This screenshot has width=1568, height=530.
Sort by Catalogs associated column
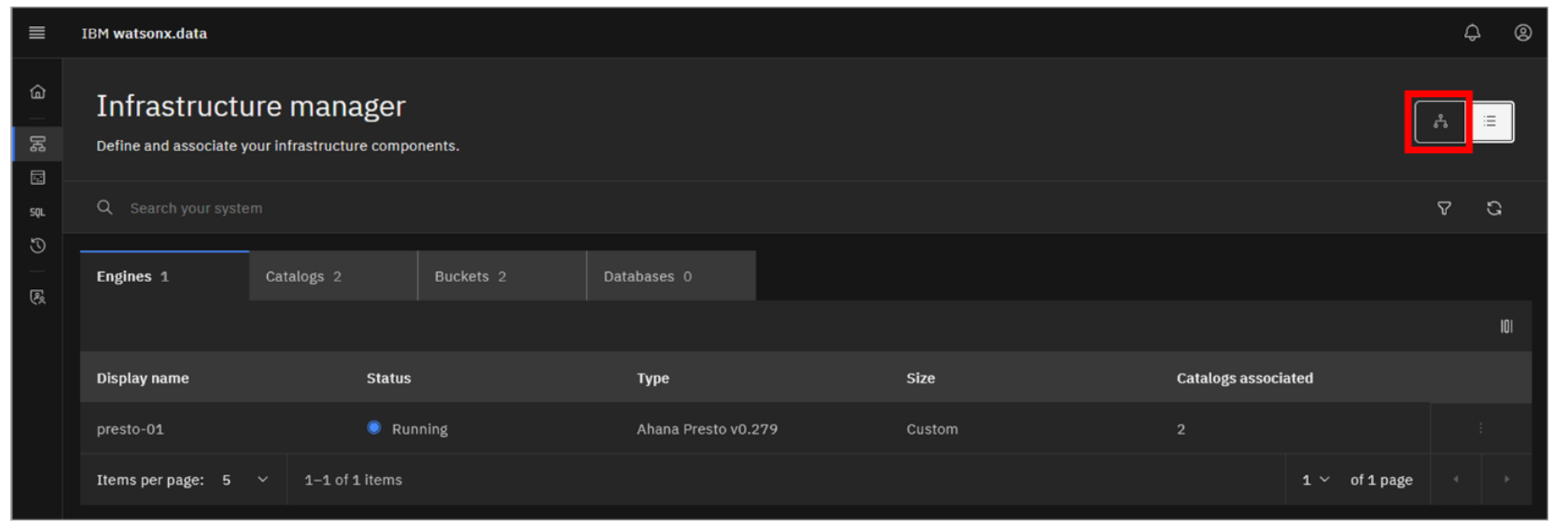tap(1244, 378)
